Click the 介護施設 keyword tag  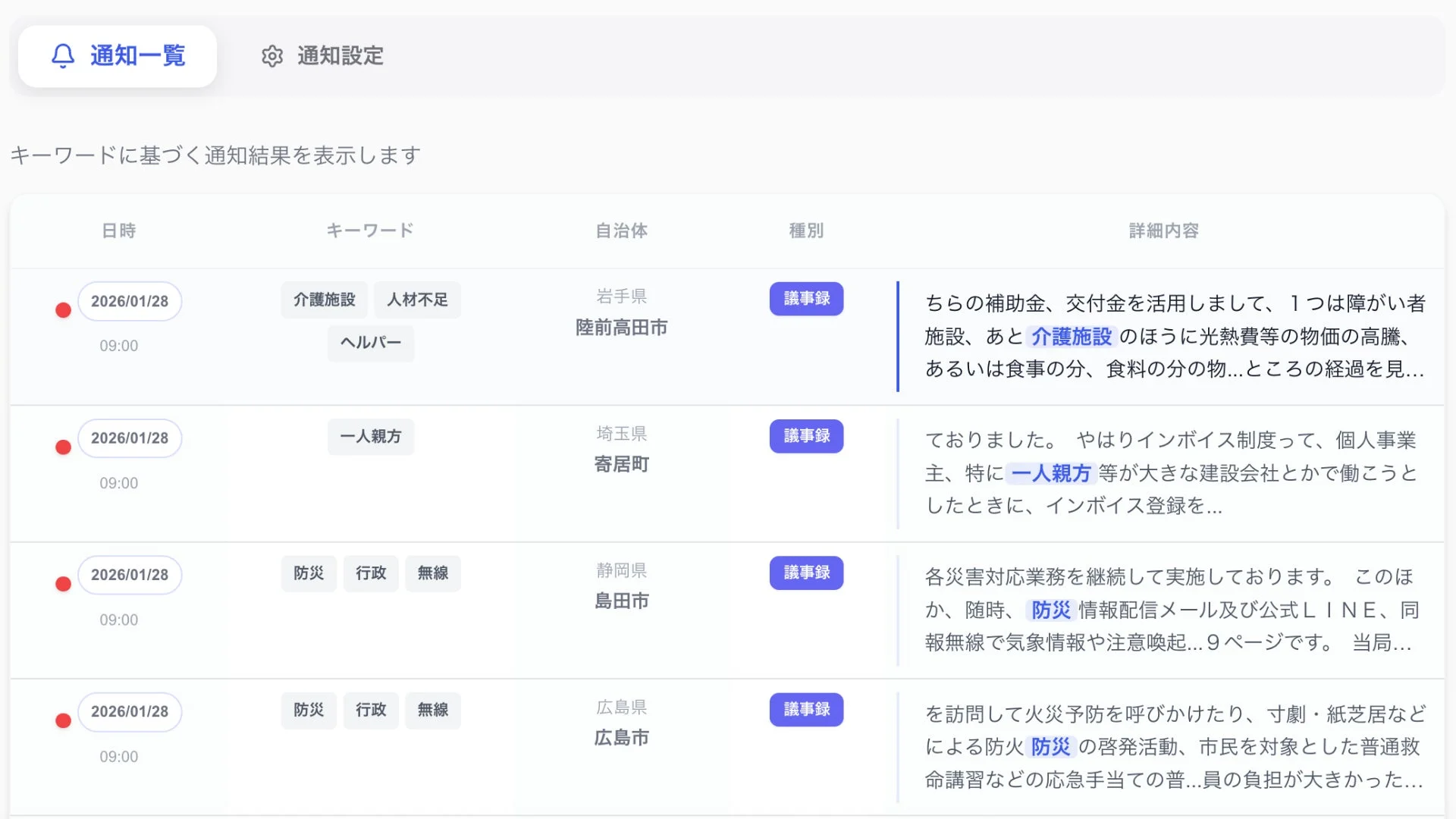click(x=324, y=300)
